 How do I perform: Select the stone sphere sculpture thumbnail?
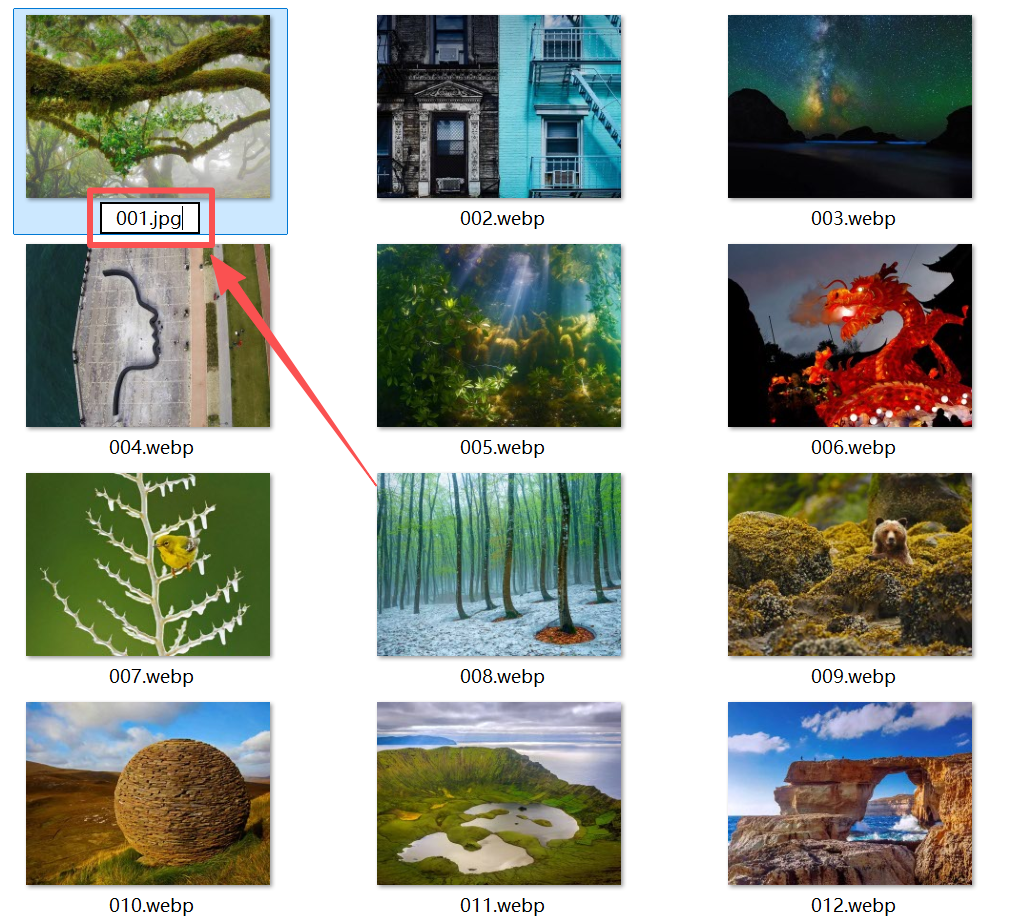(x=148, y=793)
